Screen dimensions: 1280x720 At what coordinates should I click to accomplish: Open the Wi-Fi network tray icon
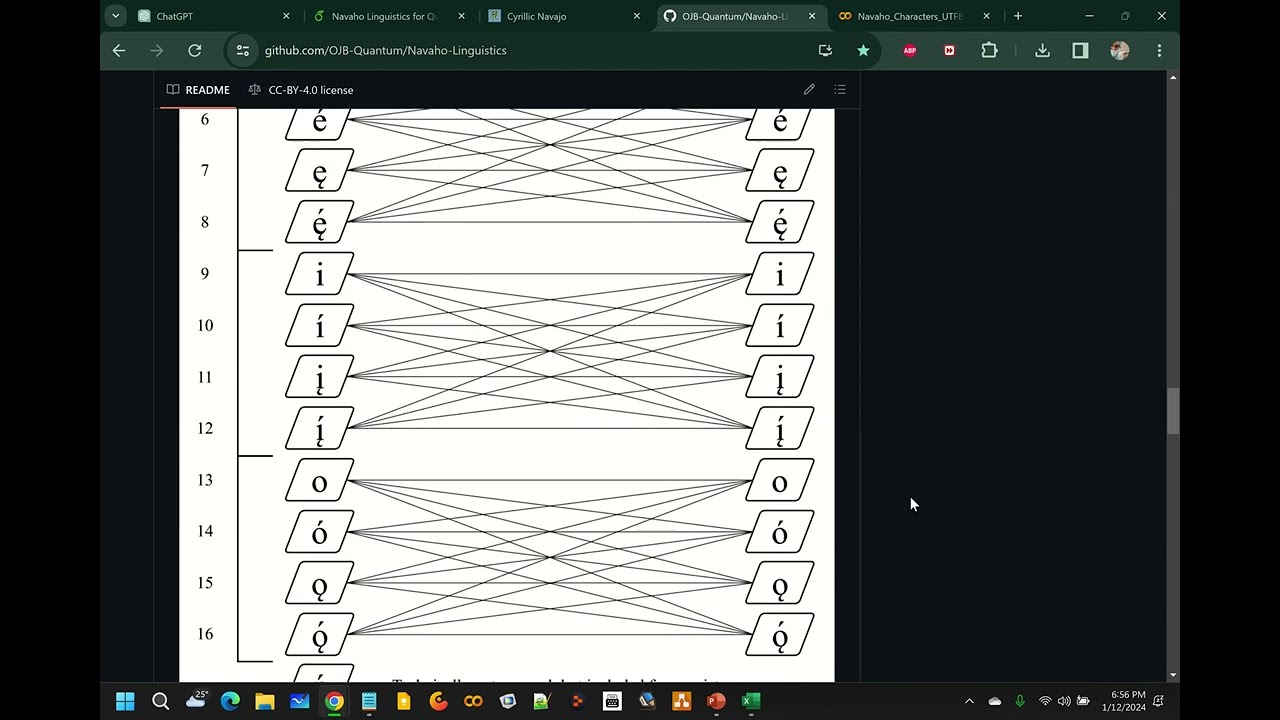(x=1045, y=701)
